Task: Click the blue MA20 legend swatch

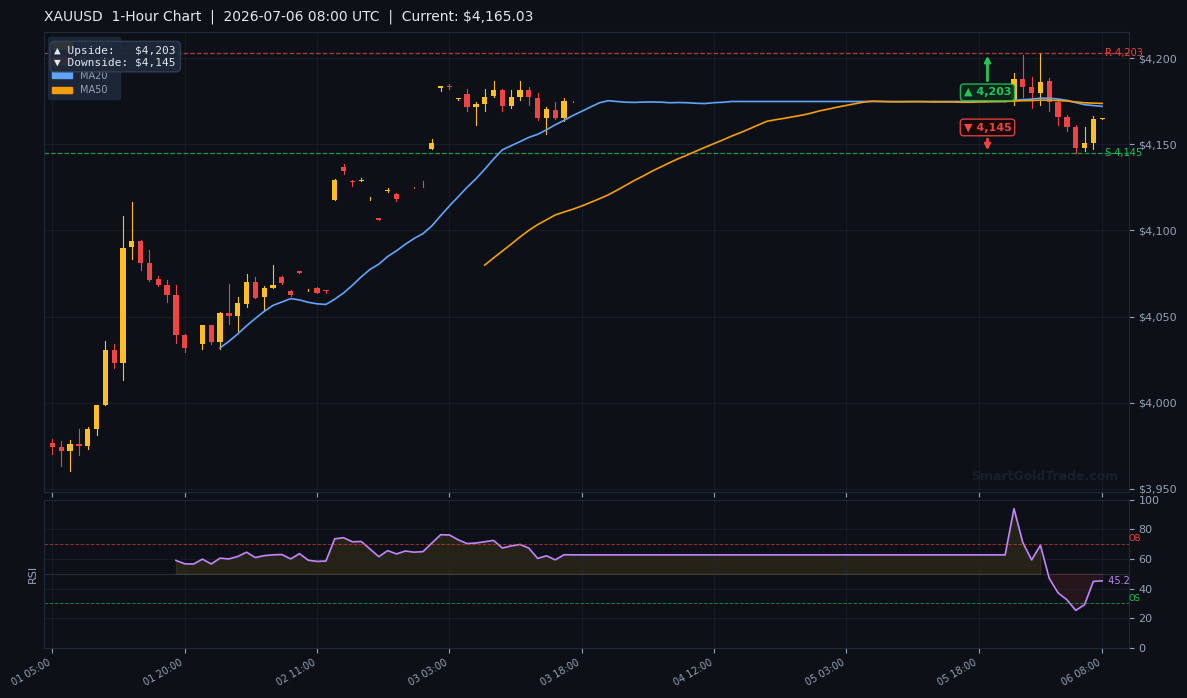Action: pyautogui.click(x=62, y=76)
